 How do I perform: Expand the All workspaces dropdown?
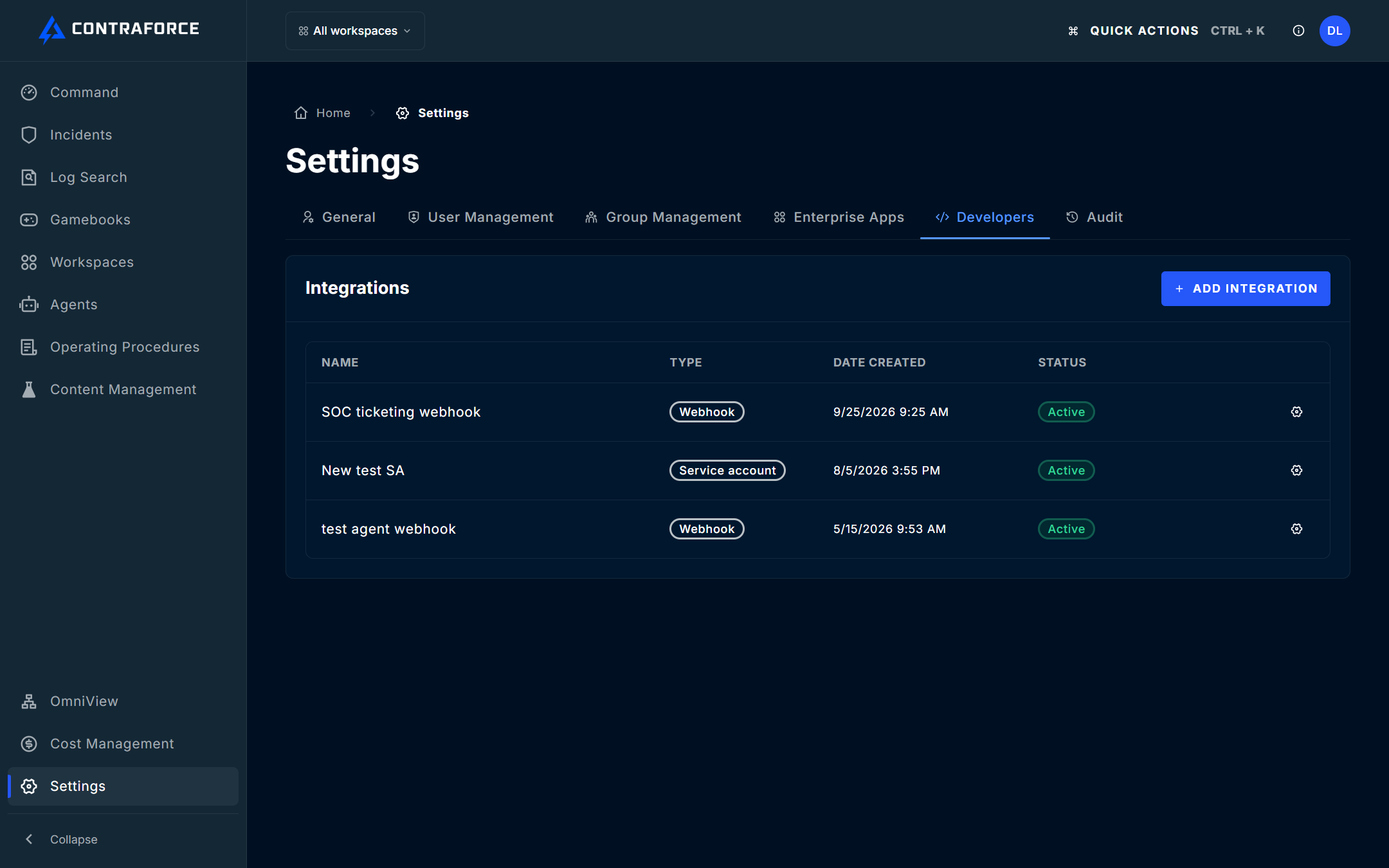click(355, 31)
